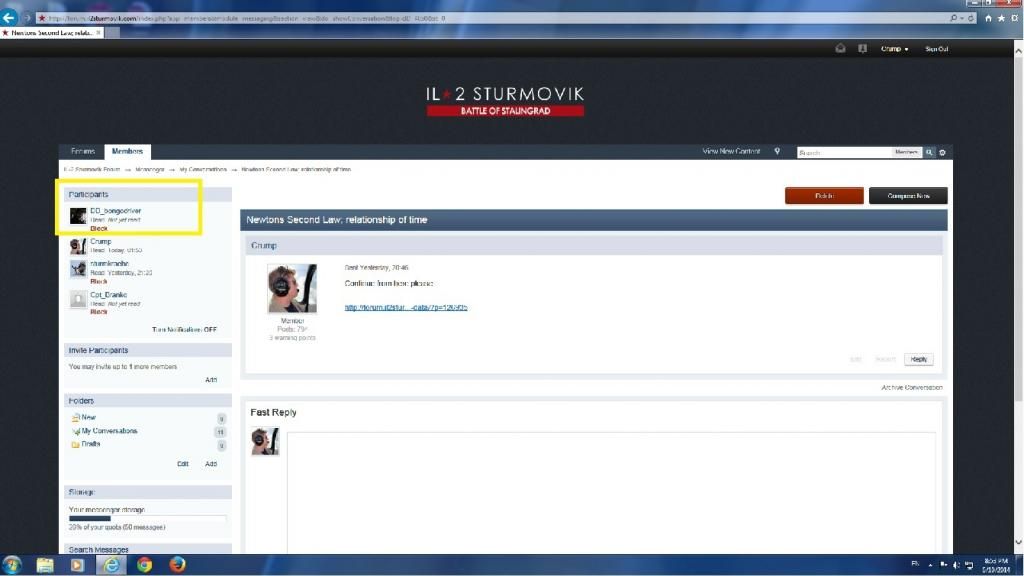Viewport: 1024px width, 576px height.
Task: Open the messenger envelope icon in header
Action: click(841, 48)
